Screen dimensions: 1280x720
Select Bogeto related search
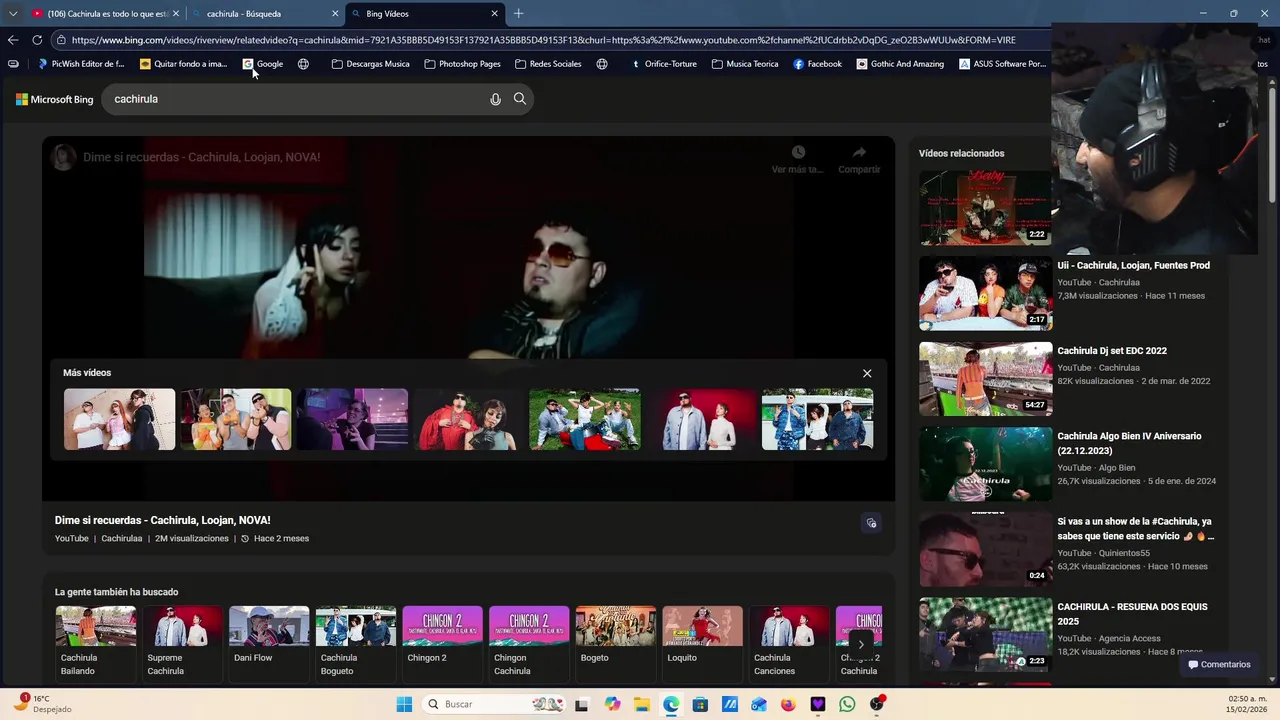coord(616,642)
